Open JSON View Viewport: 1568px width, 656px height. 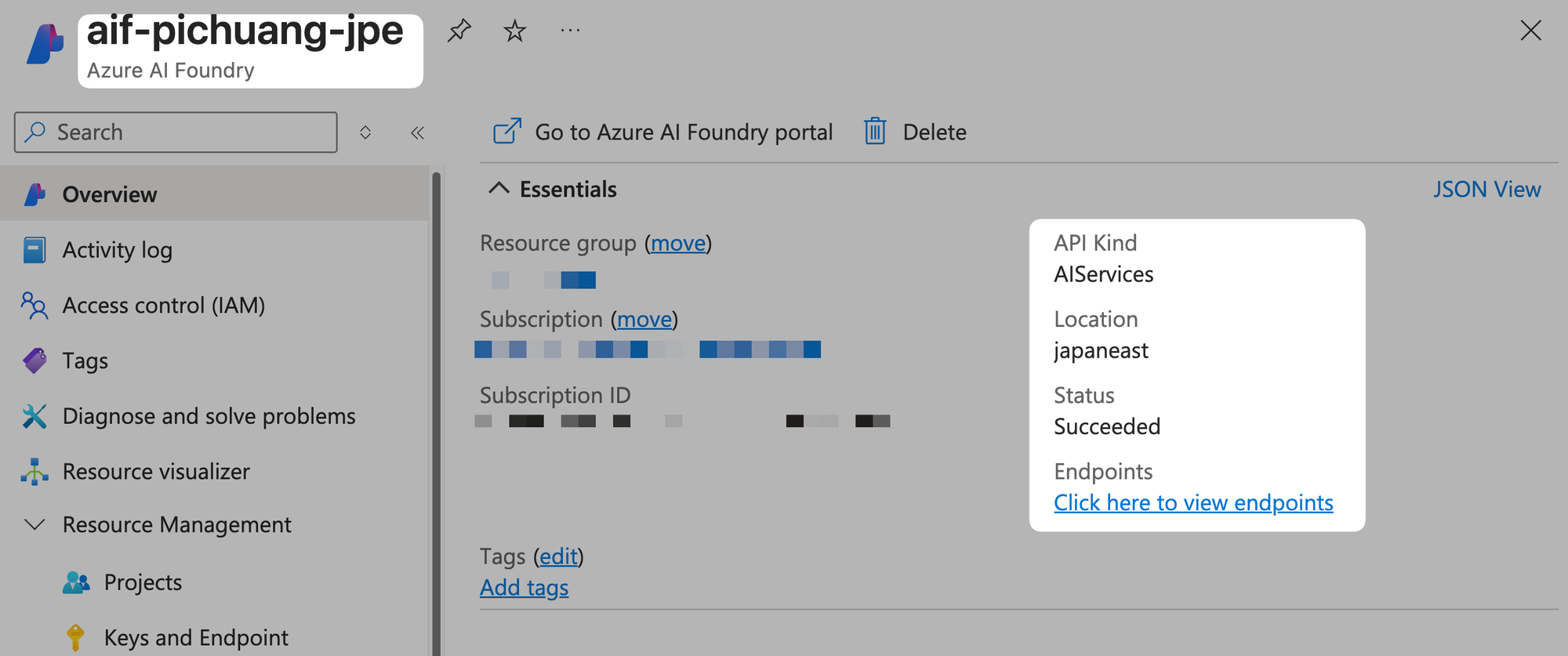pos(1486,189)
